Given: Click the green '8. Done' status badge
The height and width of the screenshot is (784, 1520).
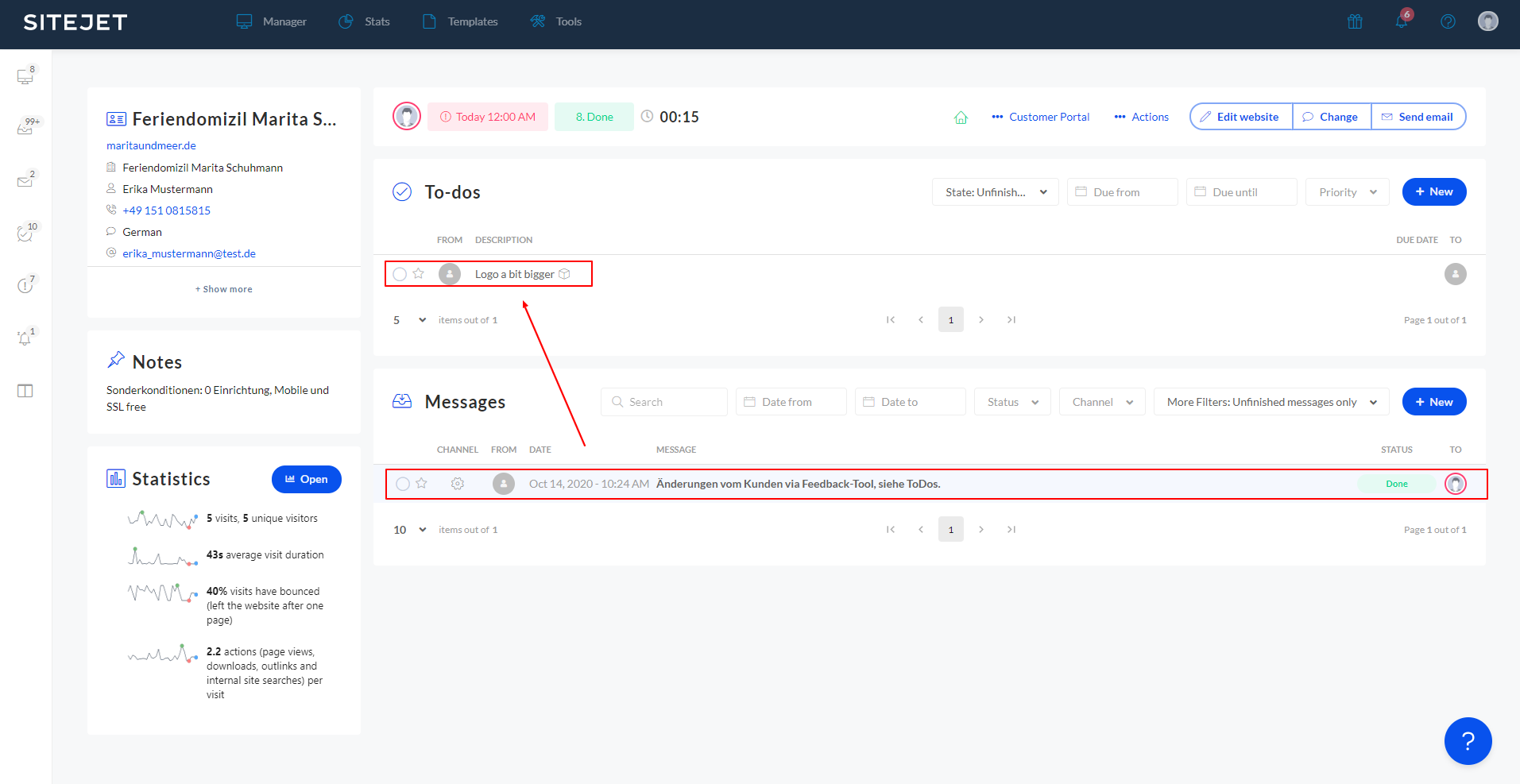Looking at the screenshot, I should [x=594, y=117].
